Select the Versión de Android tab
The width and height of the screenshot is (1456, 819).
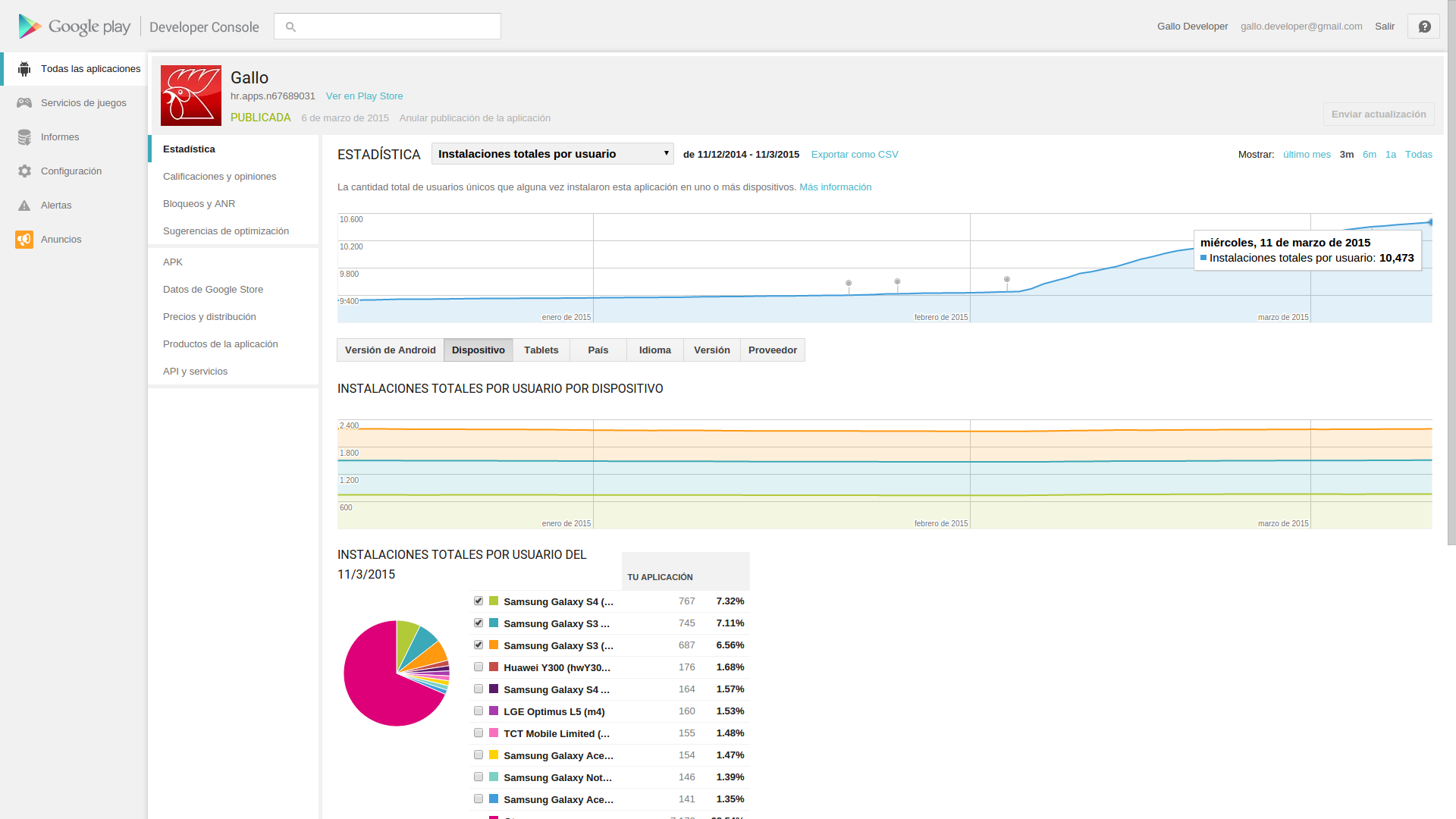[390, 350]
